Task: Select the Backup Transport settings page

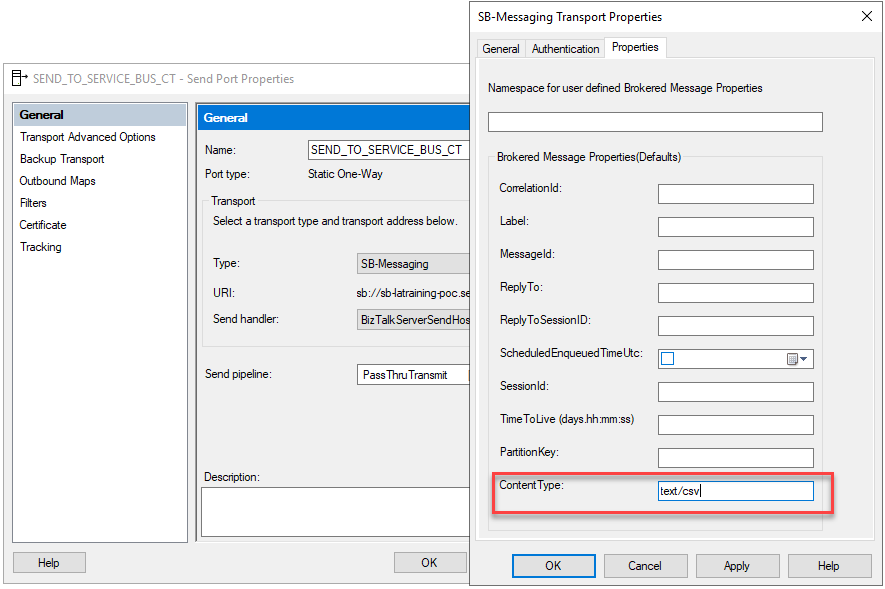Action: [x=62, y=158]
